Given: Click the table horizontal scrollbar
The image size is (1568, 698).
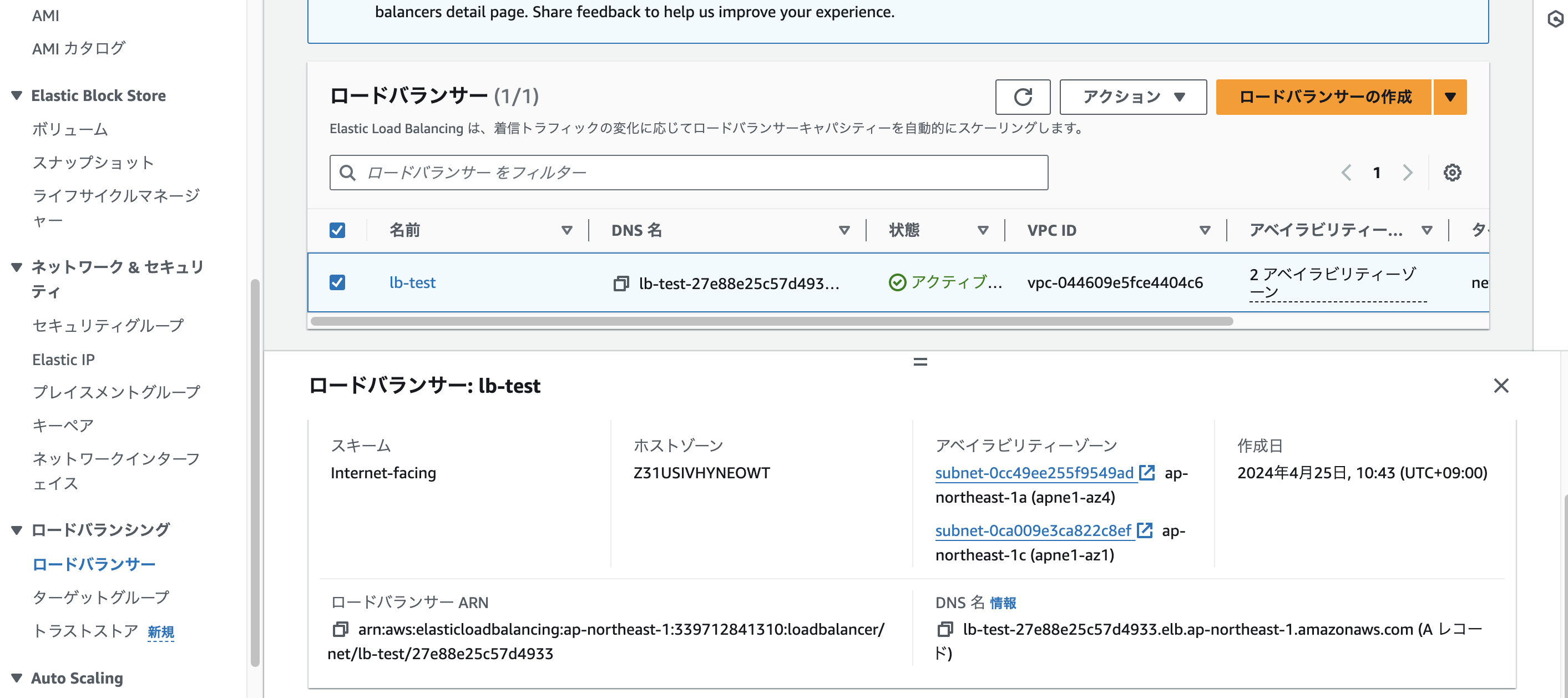Looking at the screenshot, I should 771,321.
